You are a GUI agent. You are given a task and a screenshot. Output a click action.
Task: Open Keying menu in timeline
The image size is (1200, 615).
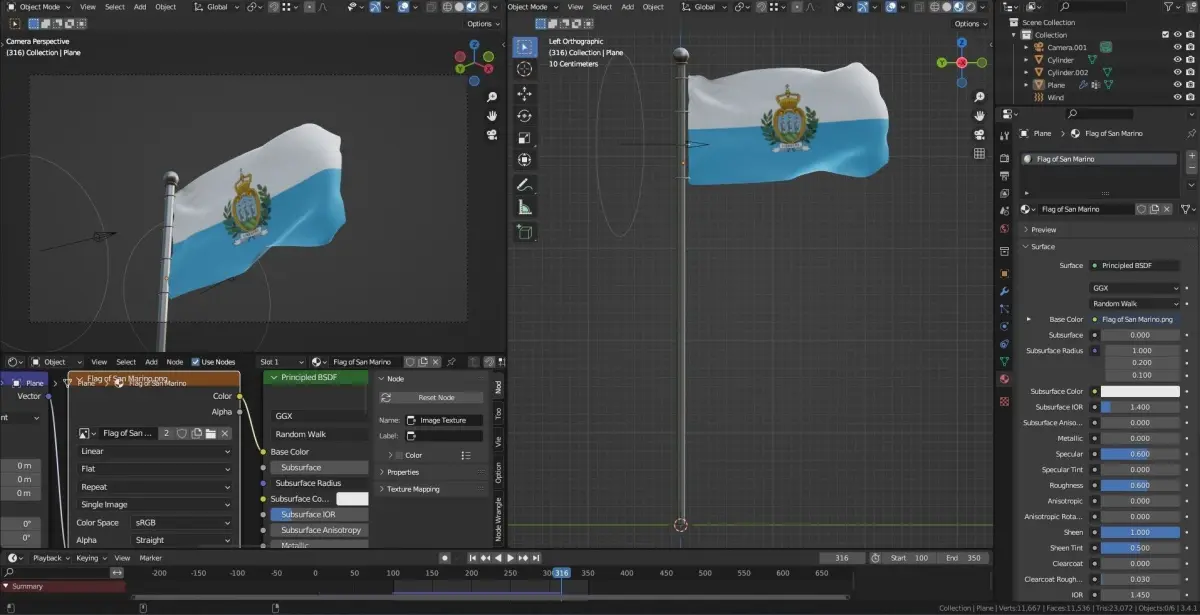point(89,558)
